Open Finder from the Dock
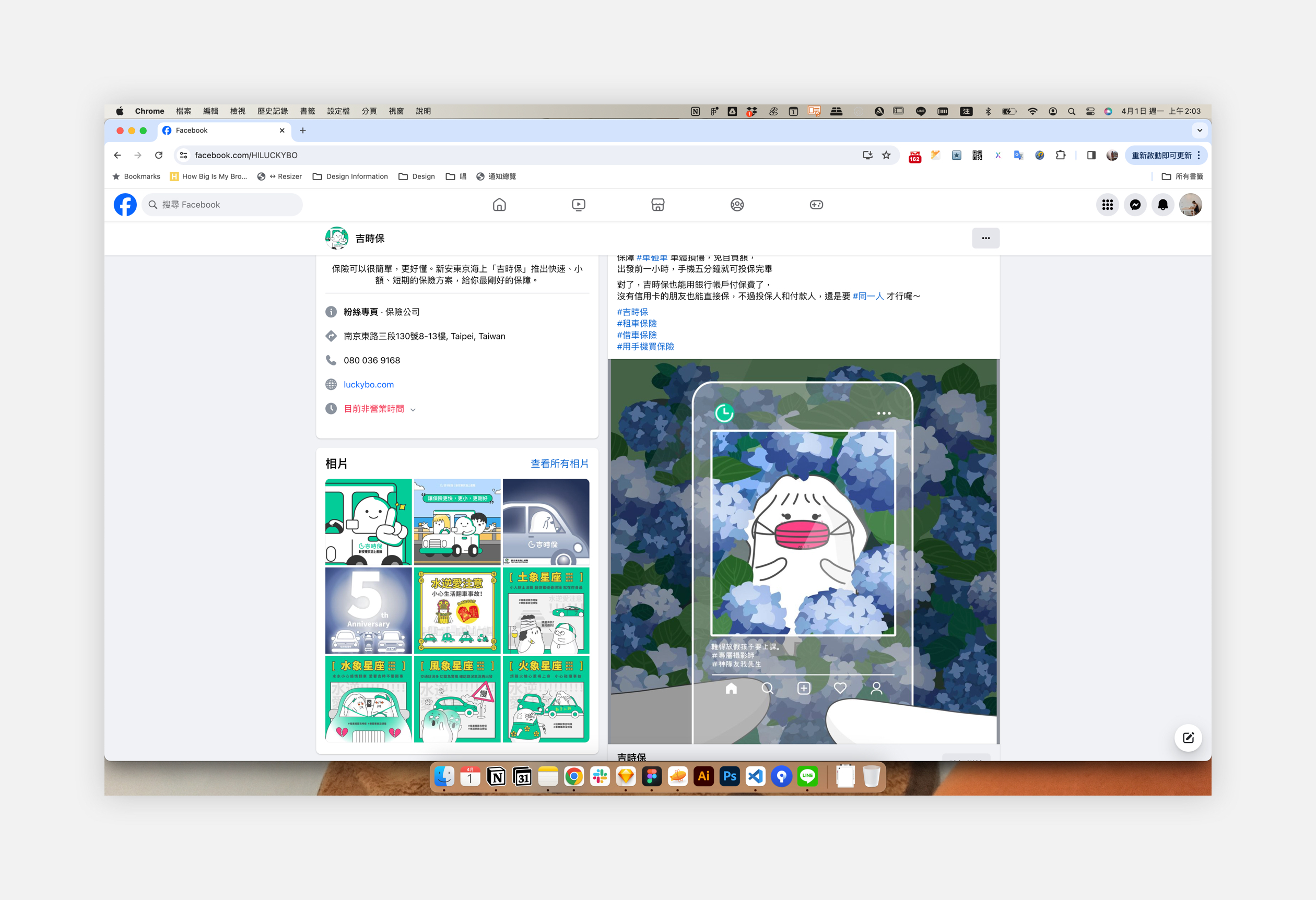The height and width of the screenshot is (900, 1316). [x=444, y=777]
